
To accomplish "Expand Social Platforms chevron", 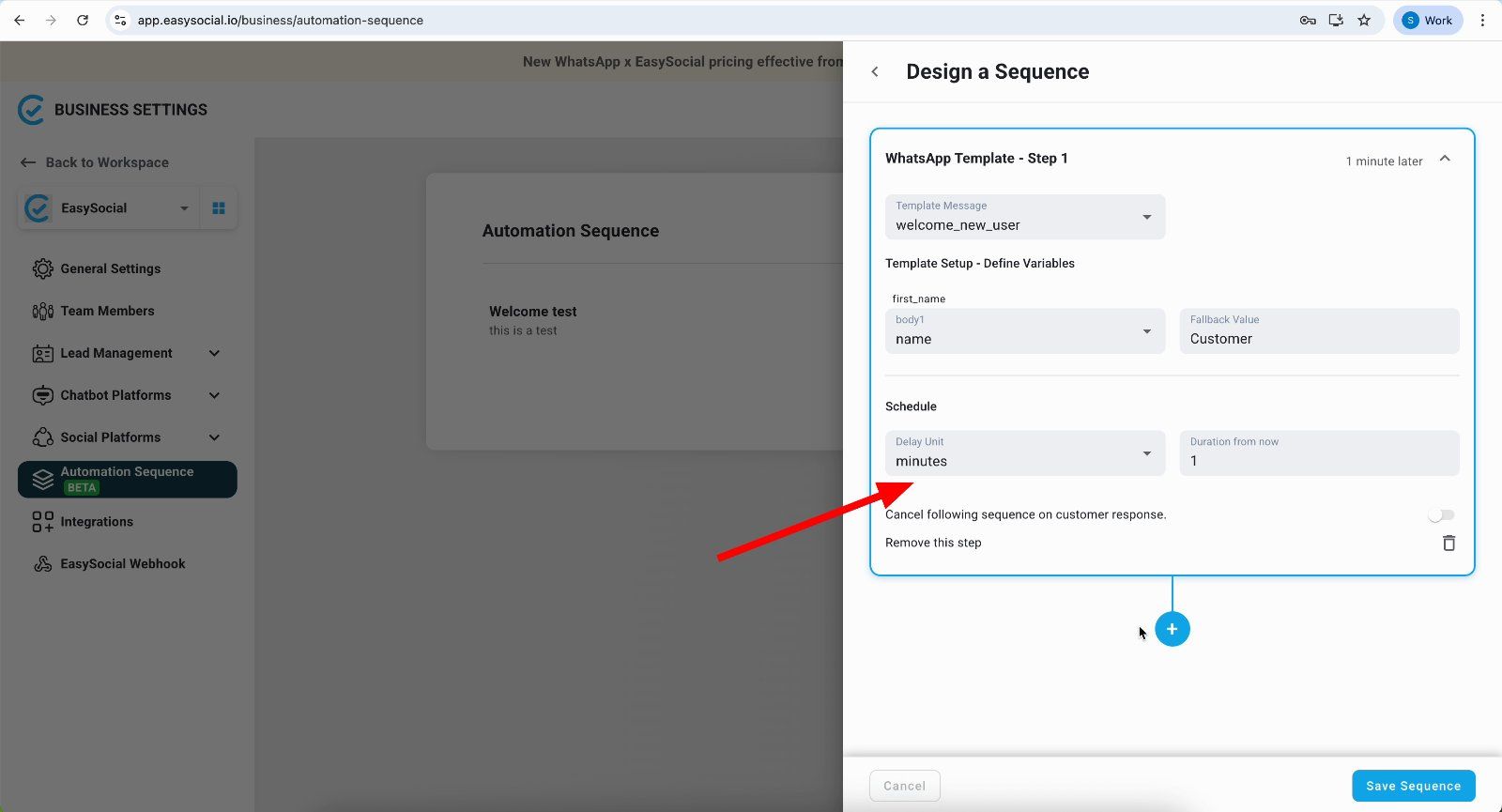I will tap(214, 438).
